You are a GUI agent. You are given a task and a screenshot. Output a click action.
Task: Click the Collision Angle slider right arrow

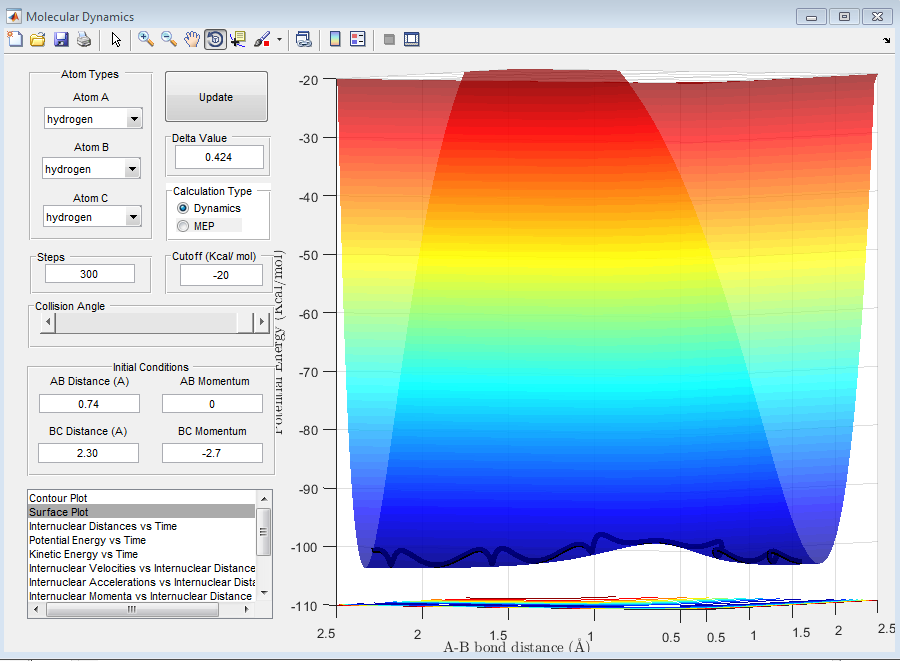262,322
